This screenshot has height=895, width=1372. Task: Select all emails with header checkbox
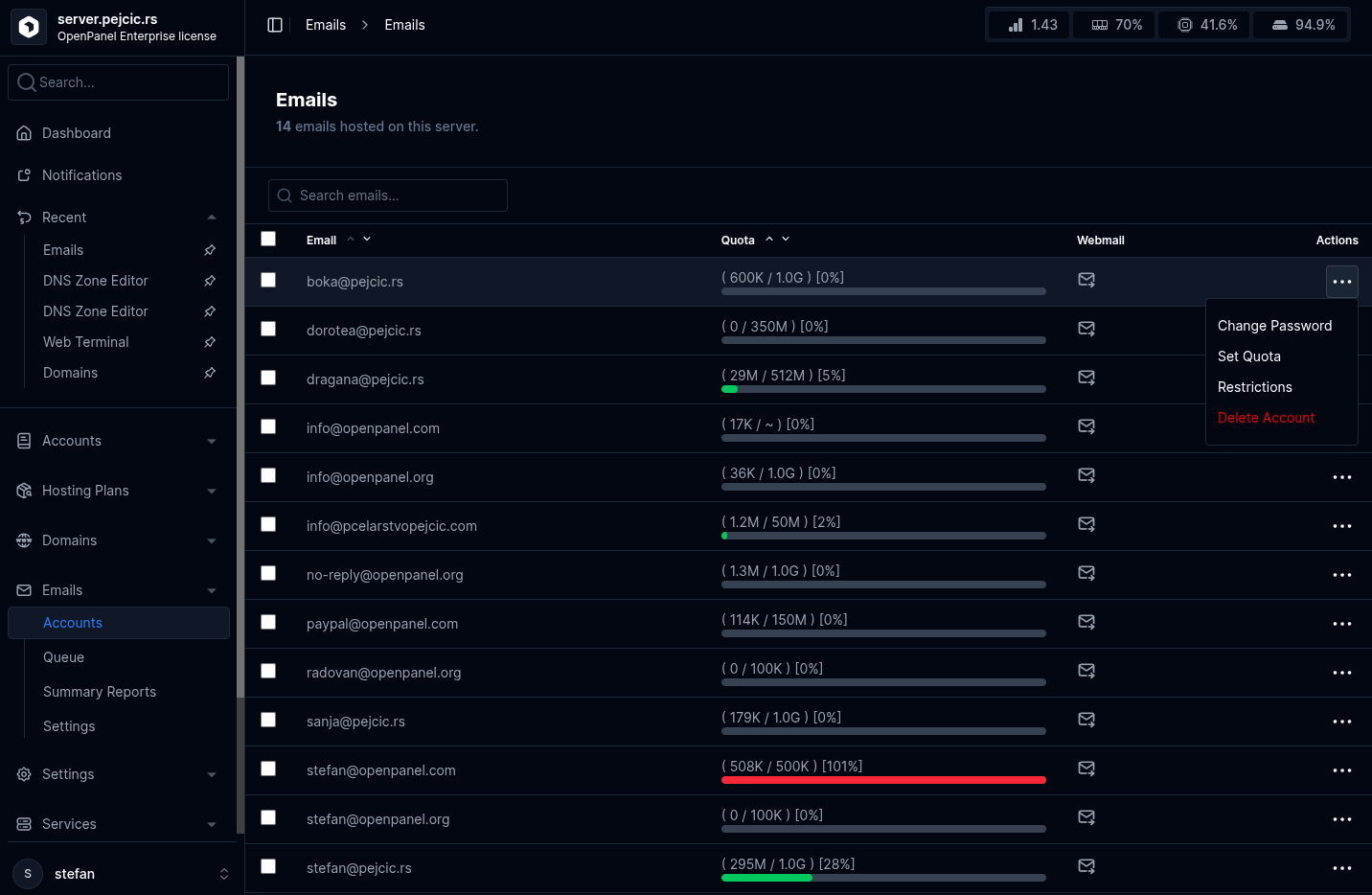point(268,239)
